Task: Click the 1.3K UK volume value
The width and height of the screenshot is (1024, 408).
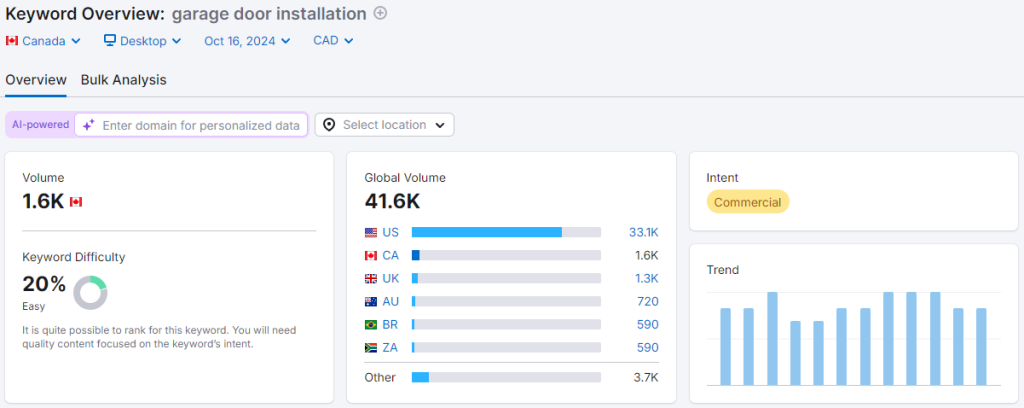Action: (646, 278)
